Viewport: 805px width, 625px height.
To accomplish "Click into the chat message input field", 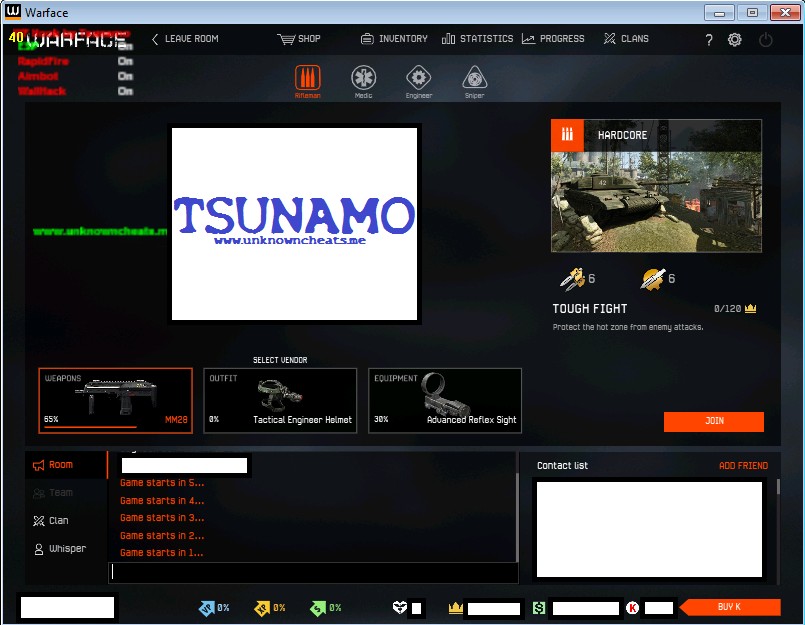I will point(313,573).
